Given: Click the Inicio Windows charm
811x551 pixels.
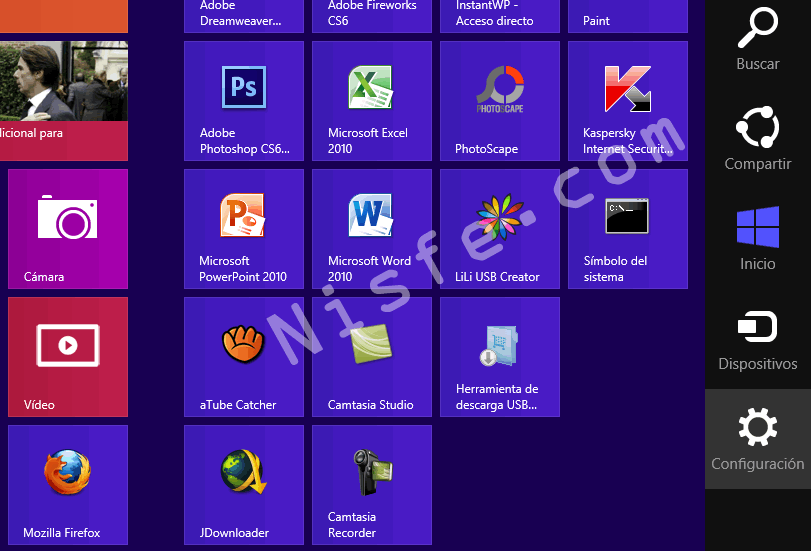Looking at the screenshot, I should (758, 239).
